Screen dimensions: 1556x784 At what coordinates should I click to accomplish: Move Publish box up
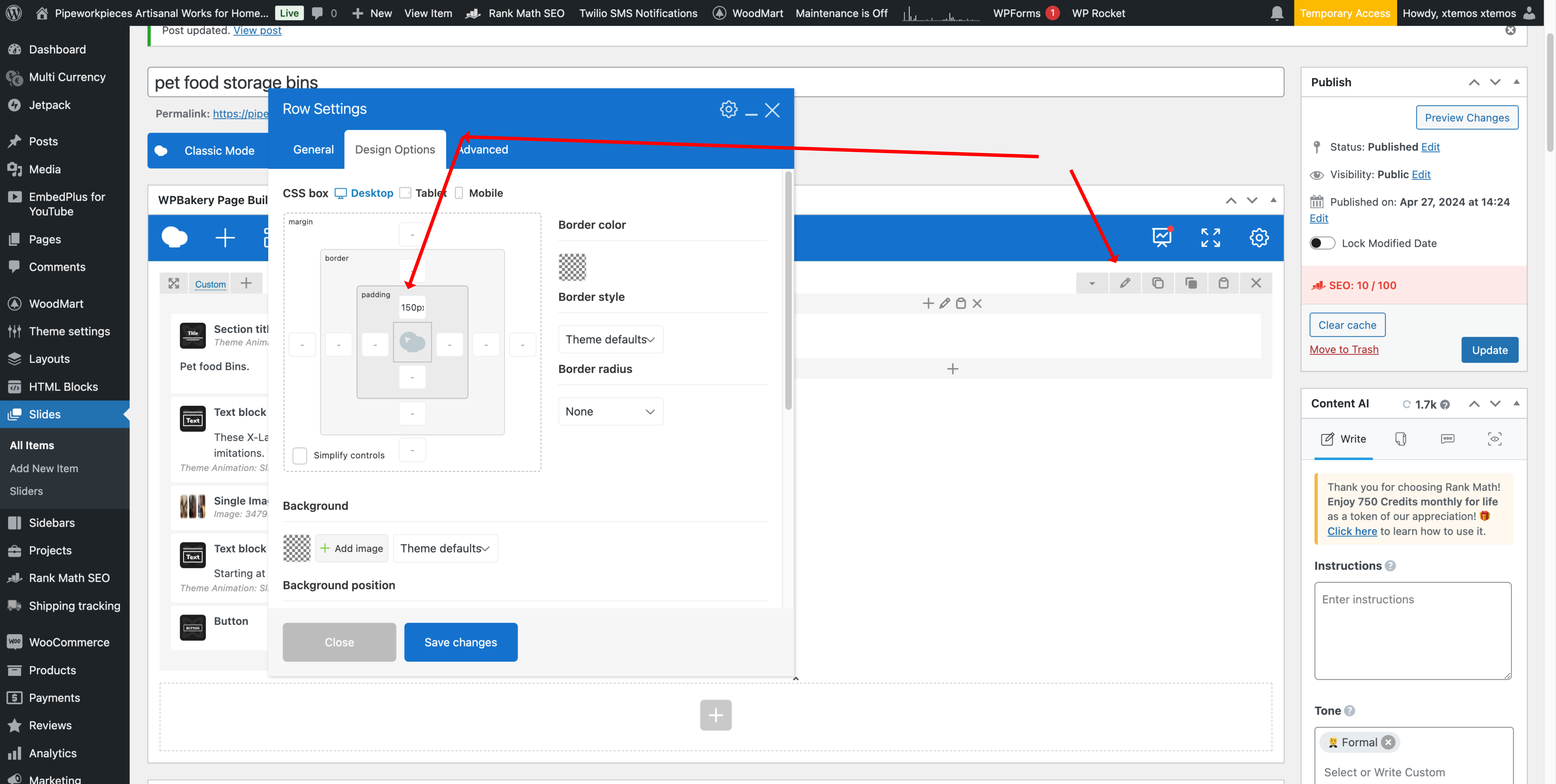1474,82
